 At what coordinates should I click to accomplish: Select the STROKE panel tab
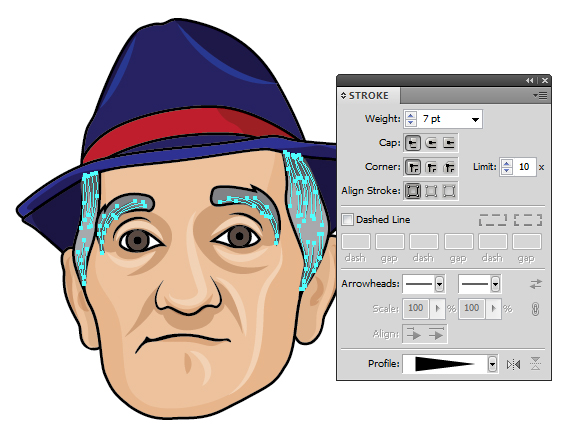point(368,96)
